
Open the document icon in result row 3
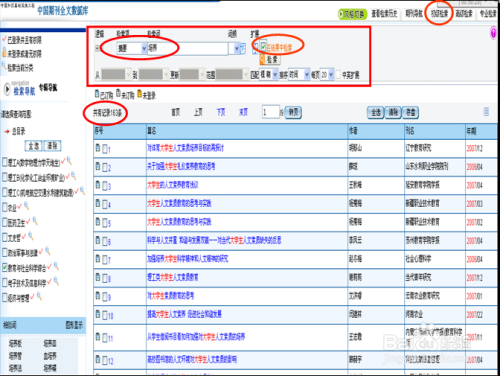98,185
